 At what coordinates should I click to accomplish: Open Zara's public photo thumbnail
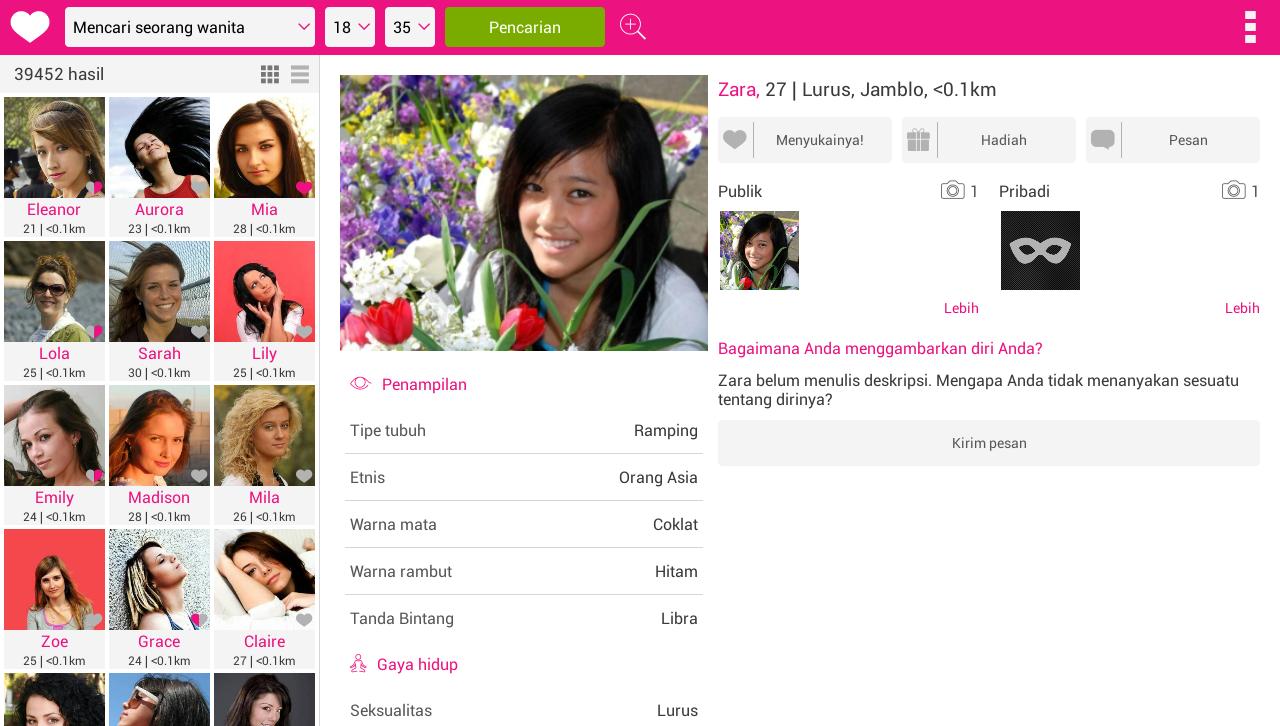point(759,250)
